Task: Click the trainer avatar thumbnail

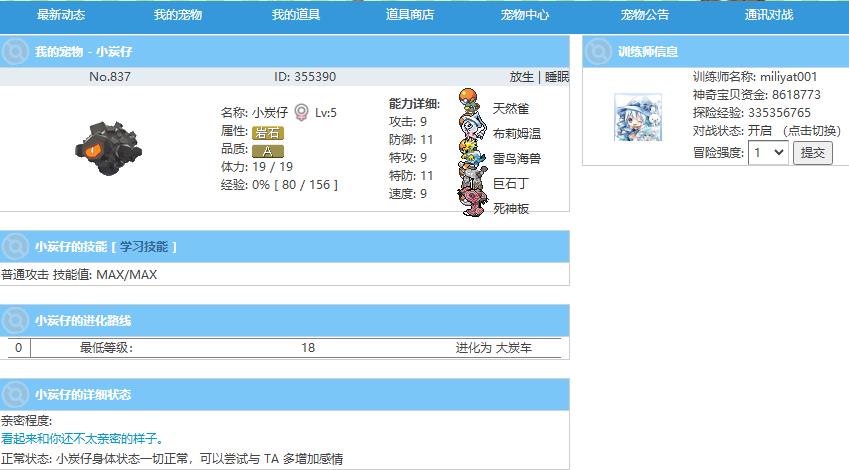Action: pyautogui.click(x=637, y=117)
